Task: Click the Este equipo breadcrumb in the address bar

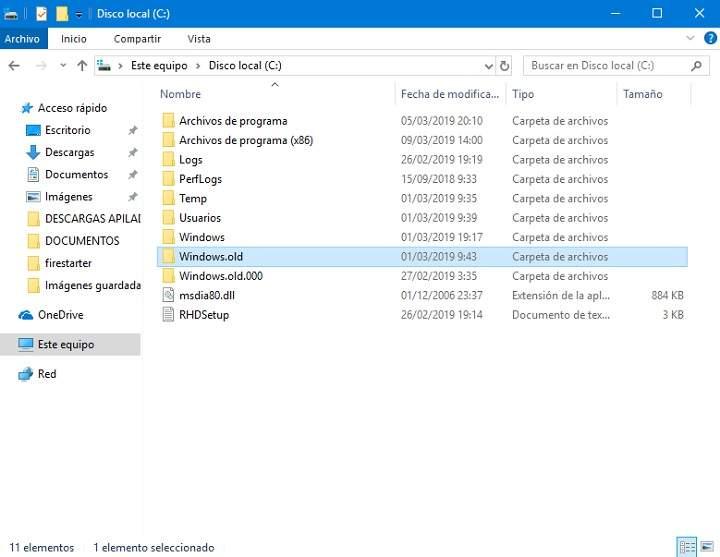Action: click(159, 66)
